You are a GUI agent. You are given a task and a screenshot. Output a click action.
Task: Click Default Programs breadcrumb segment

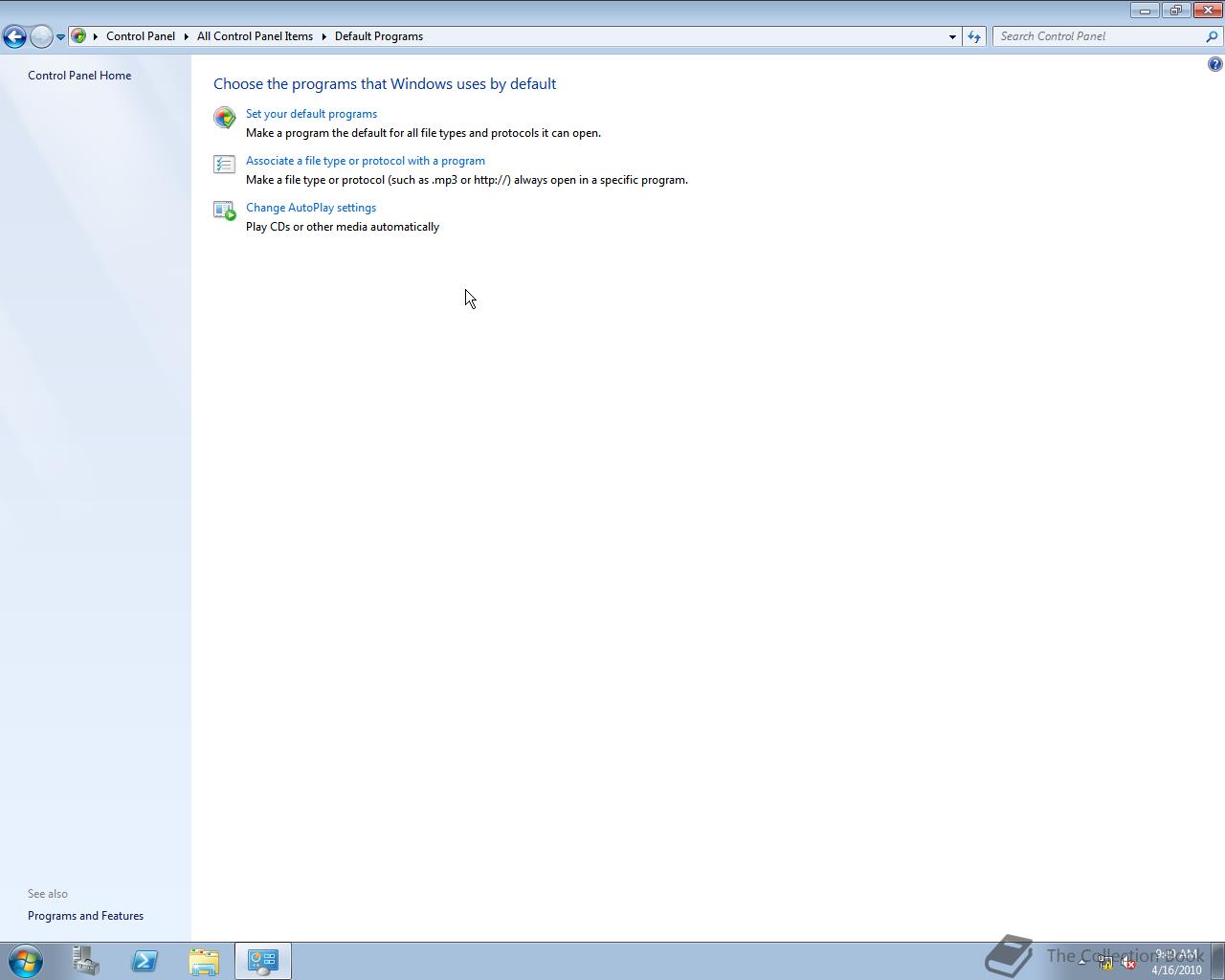pos(379,36)
